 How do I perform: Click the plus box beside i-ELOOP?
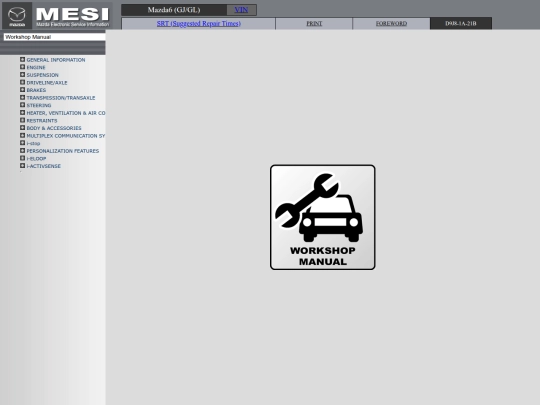tap(22, 158)
